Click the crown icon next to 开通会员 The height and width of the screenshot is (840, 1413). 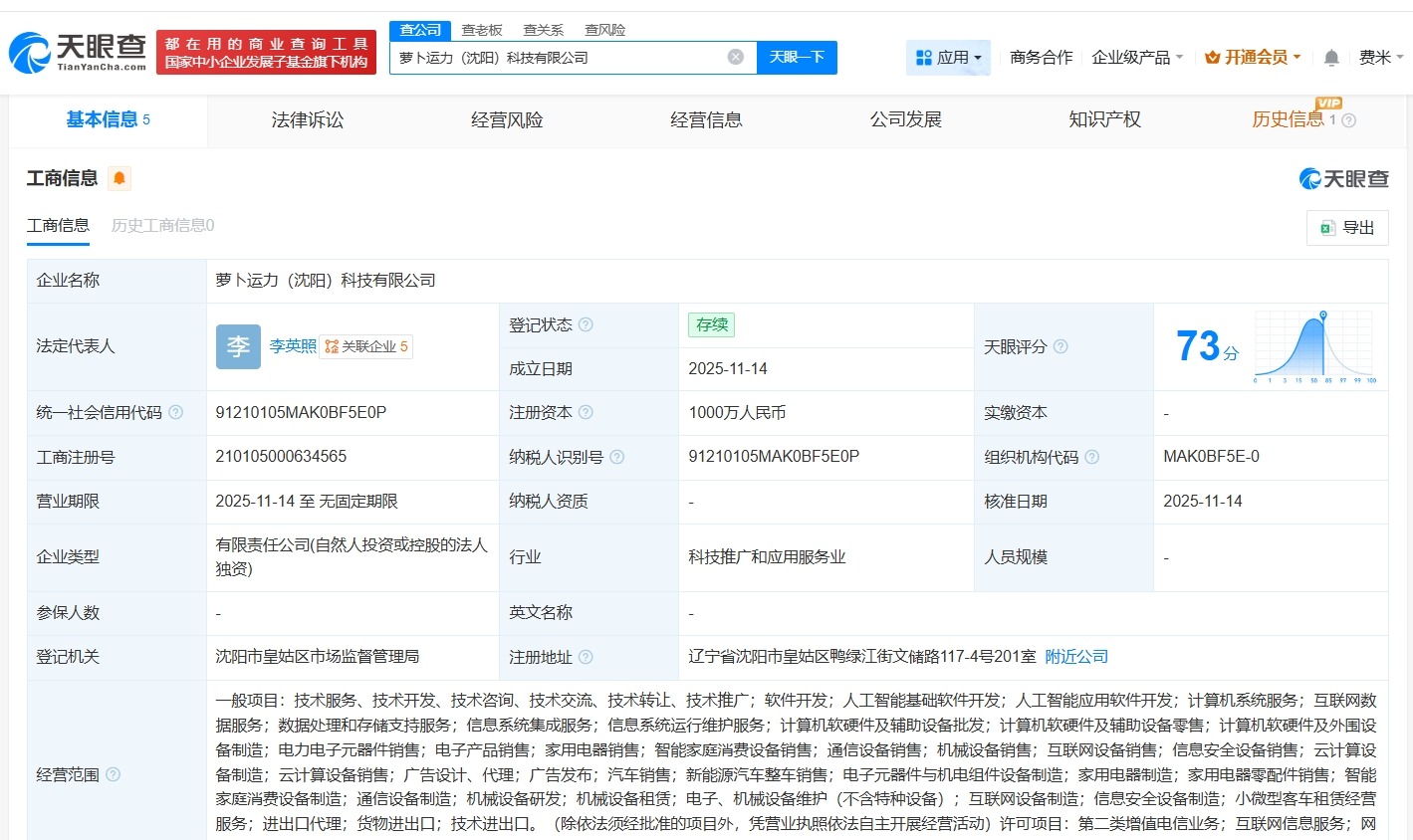coord(1211,57)
